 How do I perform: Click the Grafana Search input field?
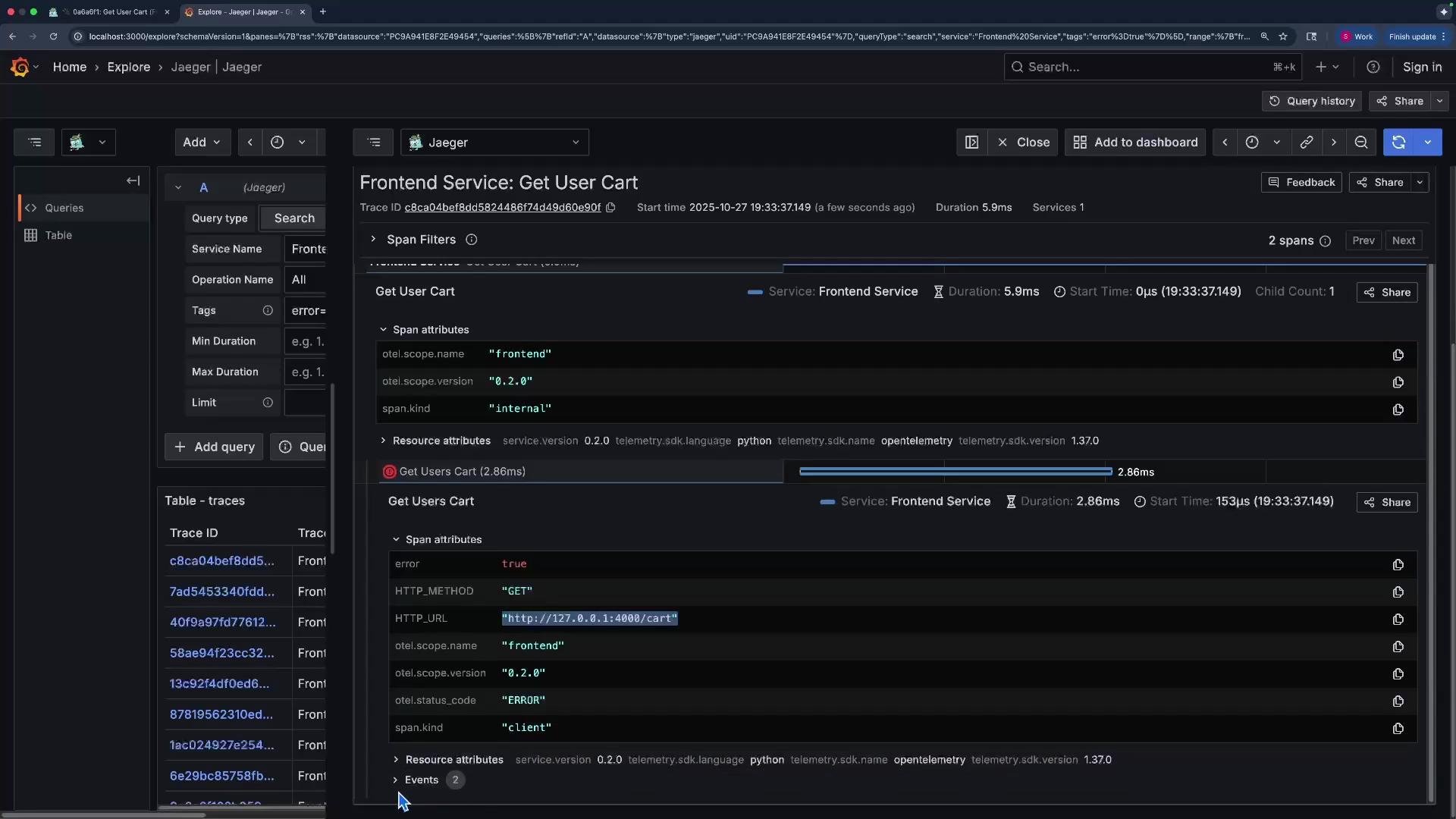tap(1153, 67)
